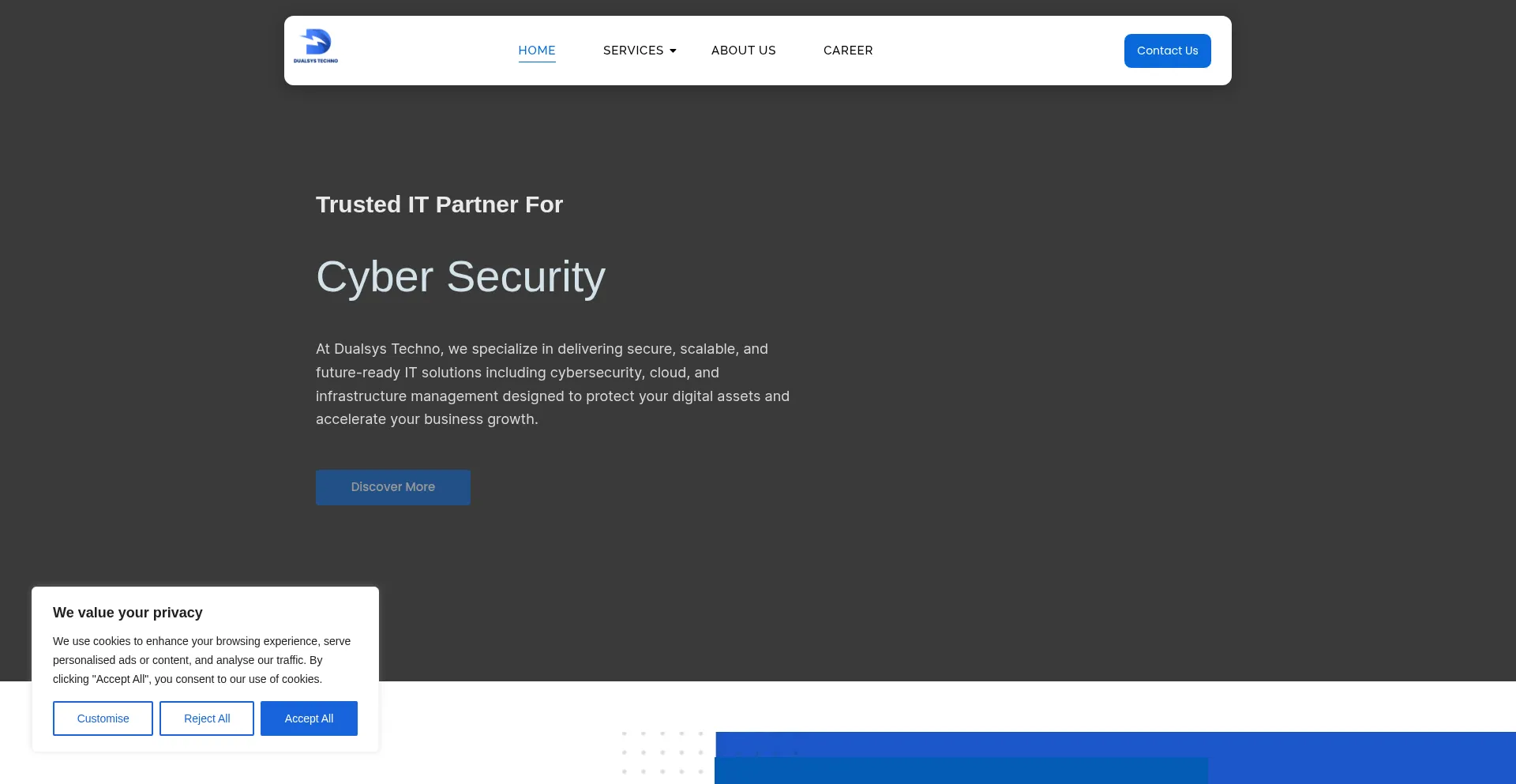Expand the SERVICES dropdown arrow
Screen dimensions: 1516x784
673,51
